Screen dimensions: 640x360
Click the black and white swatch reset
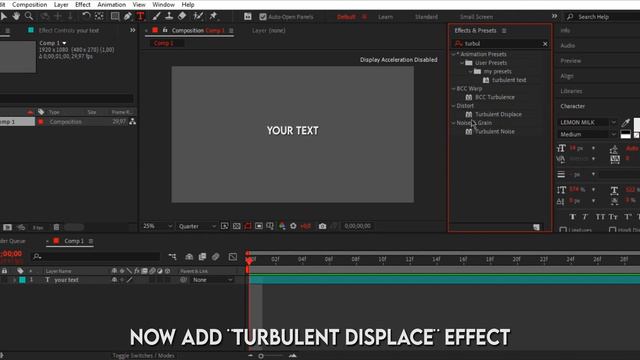[625, 134]
